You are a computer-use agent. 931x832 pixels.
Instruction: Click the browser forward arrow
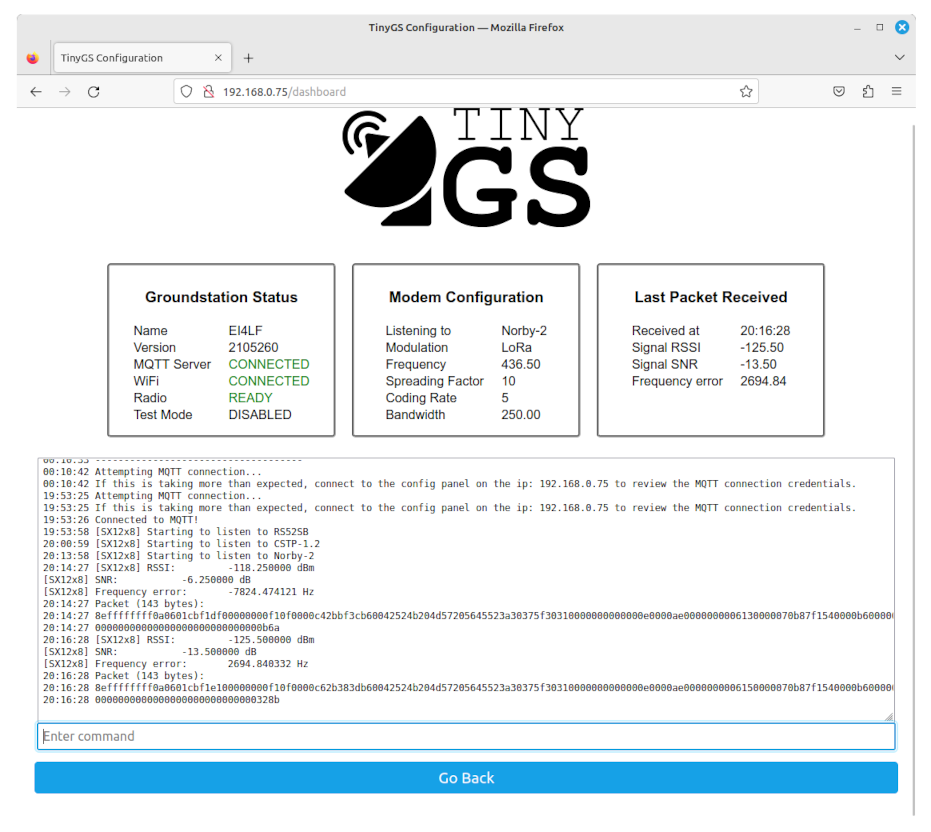(x=65, y=92)
